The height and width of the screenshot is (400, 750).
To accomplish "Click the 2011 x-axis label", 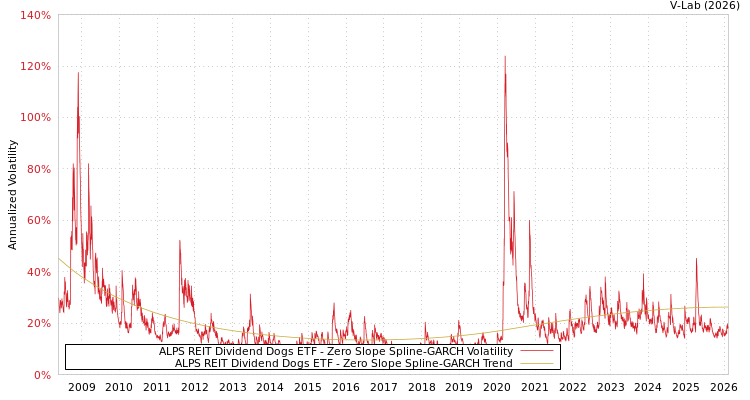I will (x=157, y=387).
